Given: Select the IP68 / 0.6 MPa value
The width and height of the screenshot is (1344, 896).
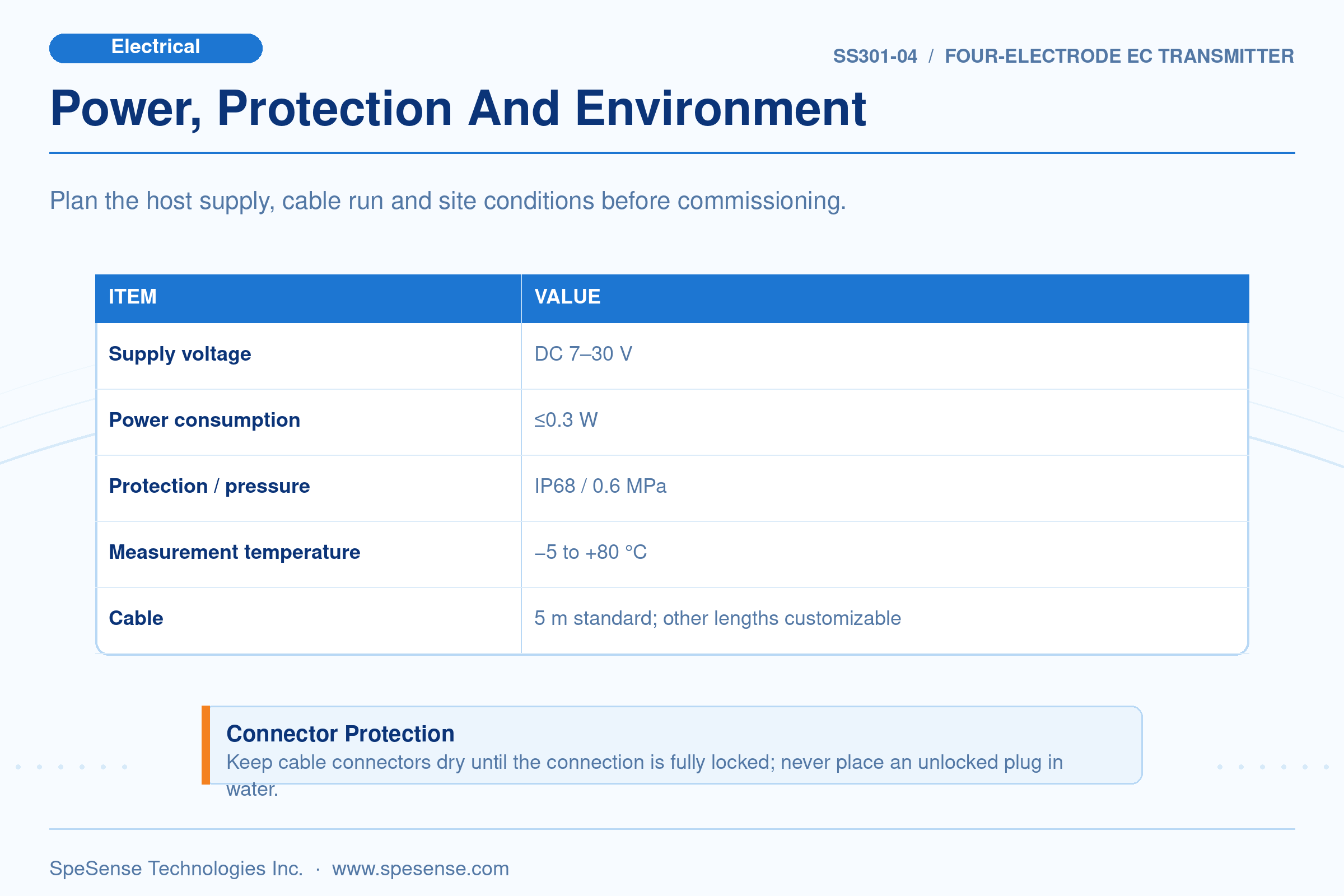Looking at the screenshot, I should click(600, 486).
